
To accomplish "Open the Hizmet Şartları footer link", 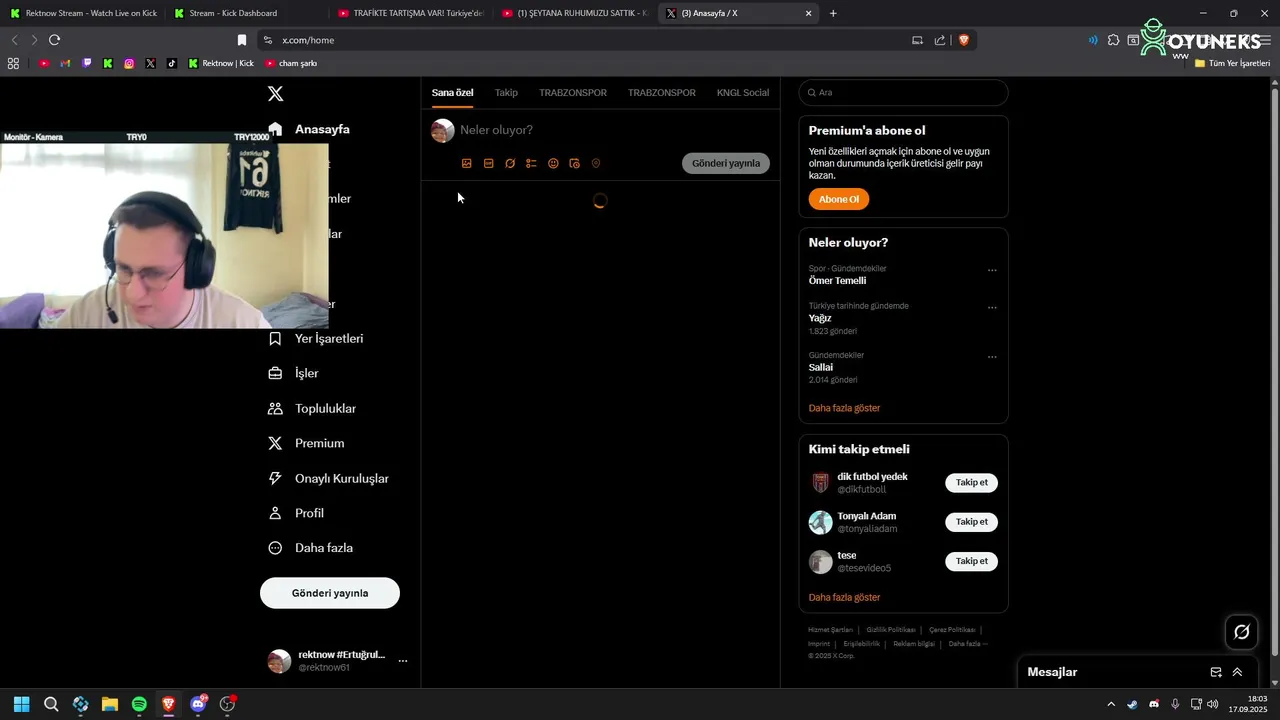I will point(830,630).
